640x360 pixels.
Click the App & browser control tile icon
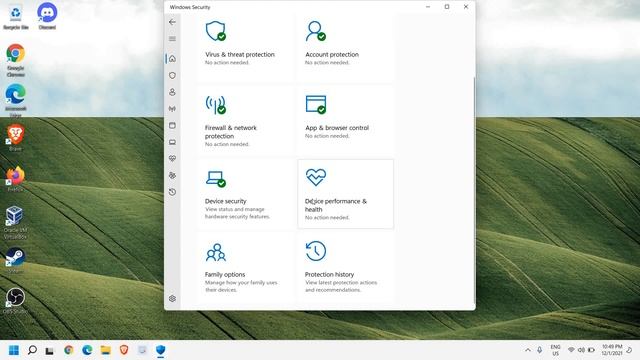[x=316, y=104]
